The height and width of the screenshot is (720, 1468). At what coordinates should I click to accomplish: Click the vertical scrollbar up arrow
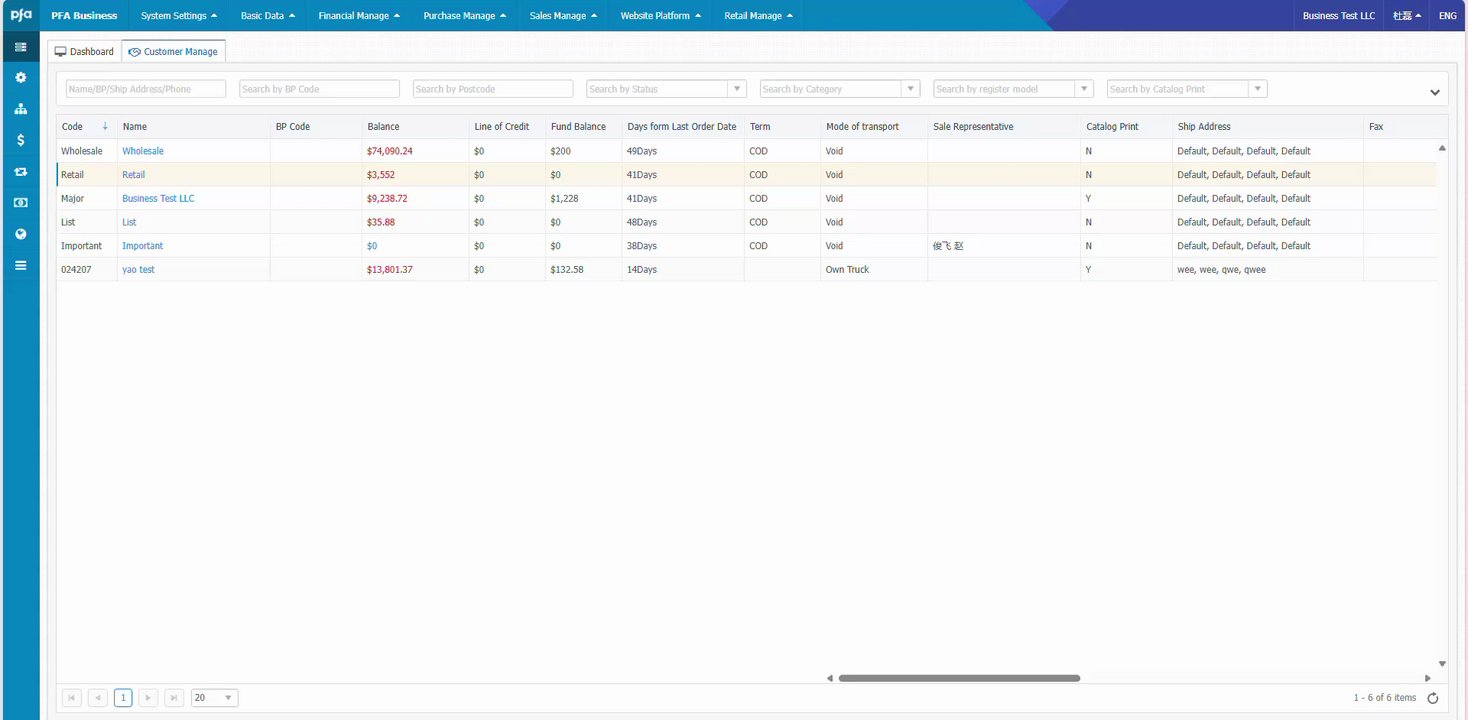pyautogui.click(x=1442, y=148)
